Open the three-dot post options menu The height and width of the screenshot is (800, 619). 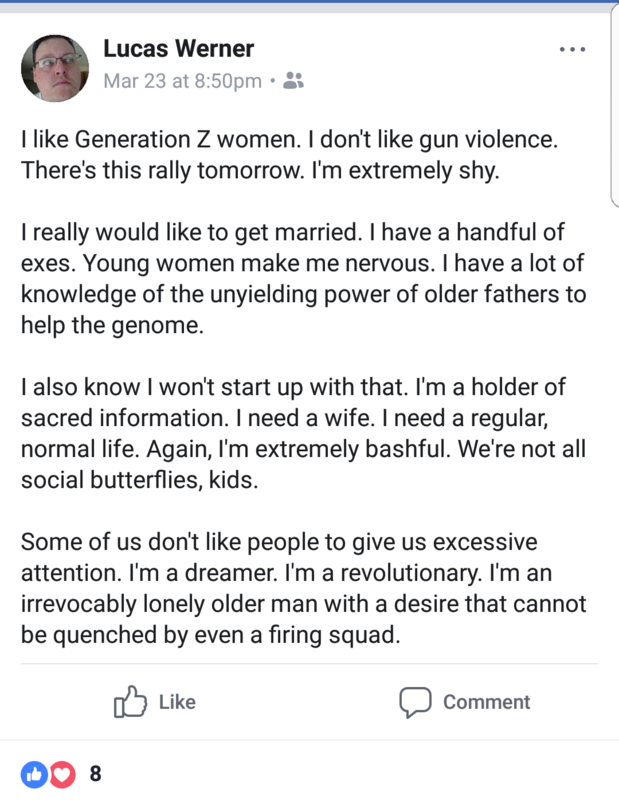[572, 49]
